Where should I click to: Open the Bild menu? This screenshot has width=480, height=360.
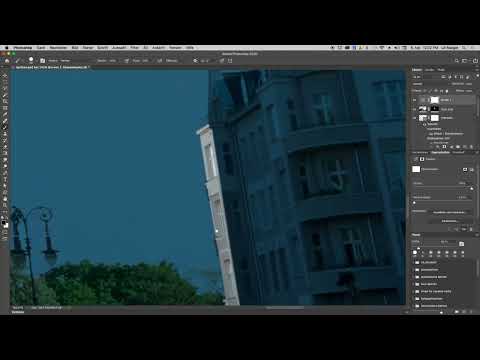75,48
